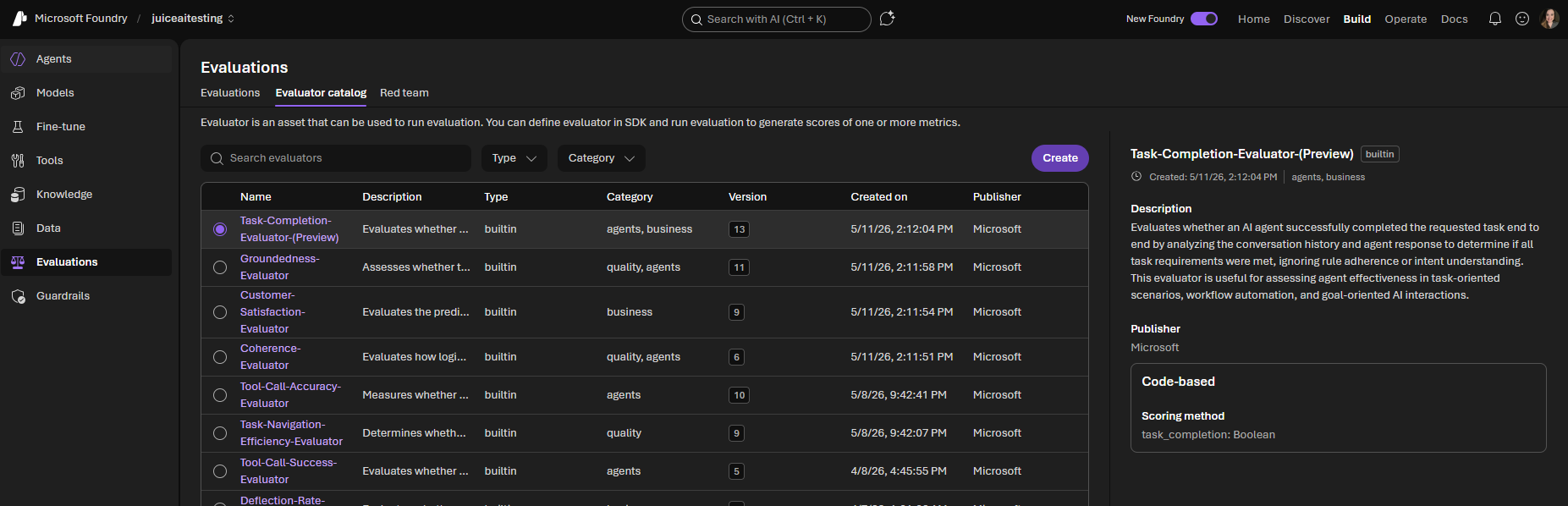Click the Evaluations scale icon in sidebar
This screenshot has height=506, width=1568.
pyautogui.click(x=18, y=262)
